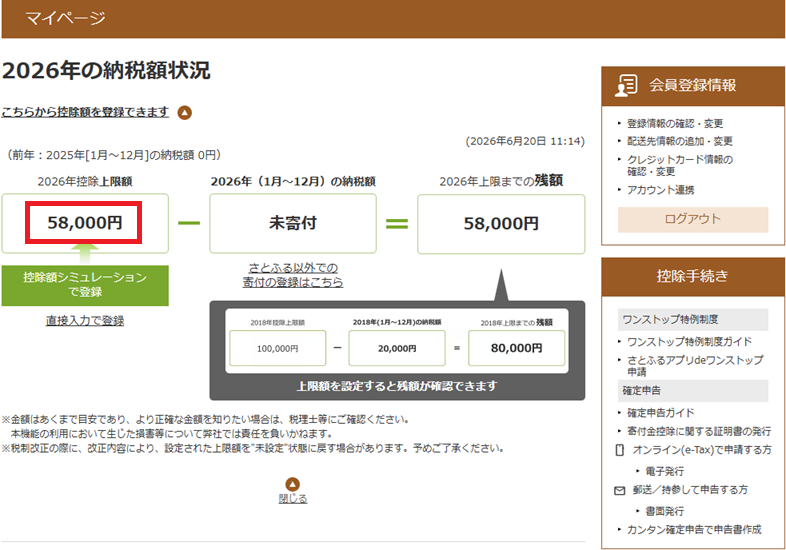Click the 前年：2025年 納税額 0円 line
Image resolution: width=786 pixels, height=550 pixels.
pos(113,155)
